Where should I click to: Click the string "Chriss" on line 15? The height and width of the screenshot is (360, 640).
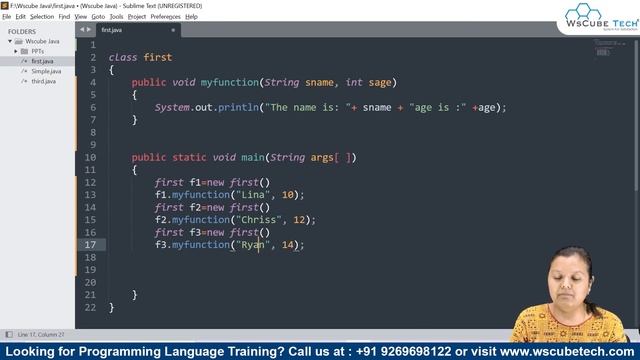259,220
